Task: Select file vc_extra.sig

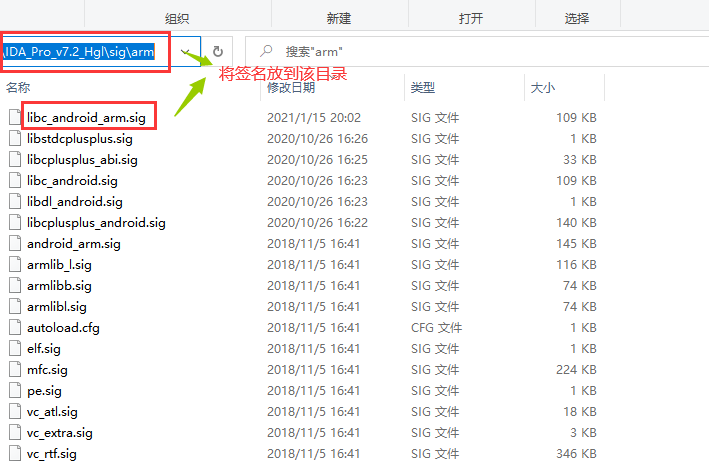Action: point(60,433)
